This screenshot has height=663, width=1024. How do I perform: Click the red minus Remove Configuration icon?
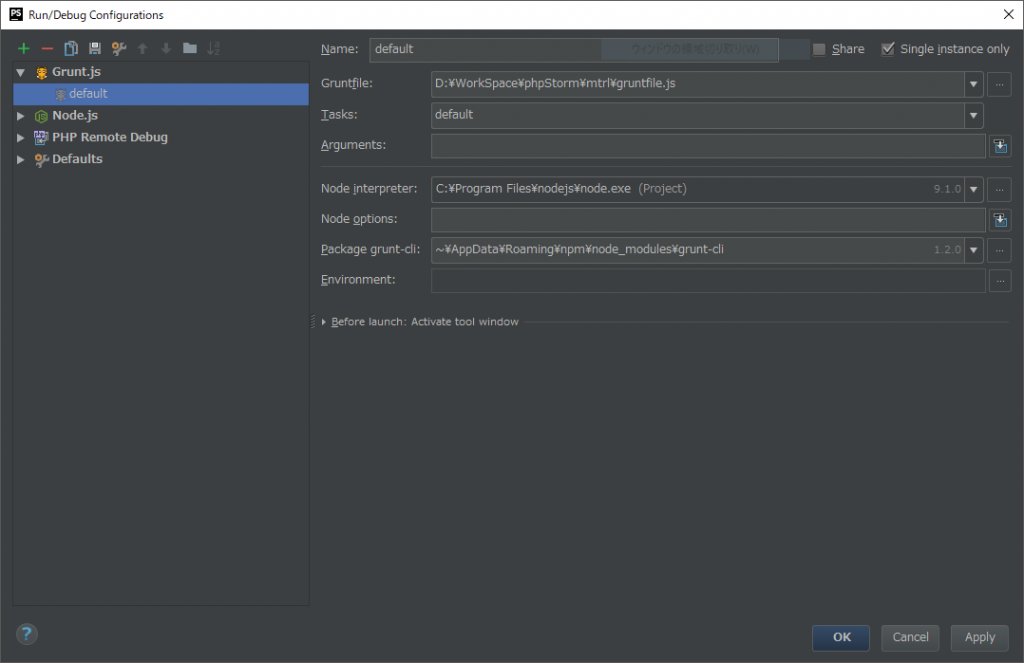[47, 49]
